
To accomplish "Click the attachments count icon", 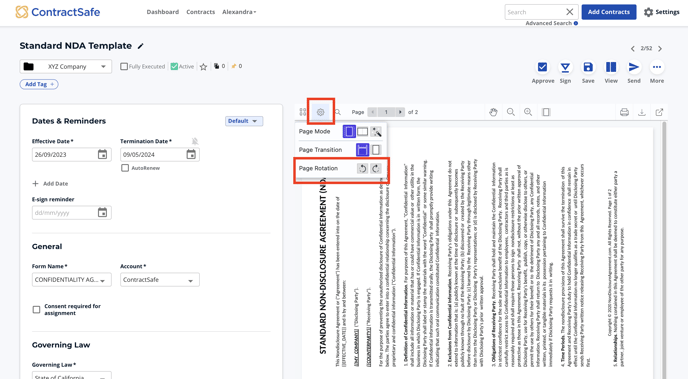I will [216, 66].
